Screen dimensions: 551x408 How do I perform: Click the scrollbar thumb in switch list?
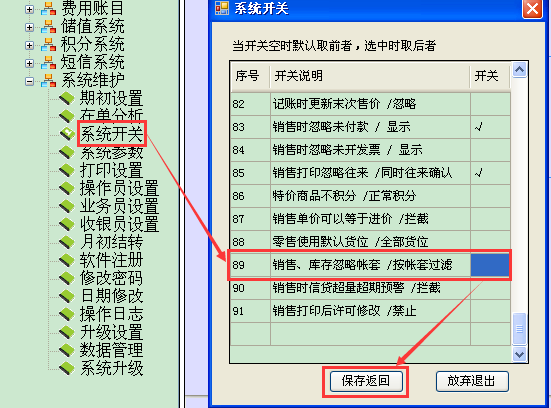pyautogui.click(x=519, y=329)
